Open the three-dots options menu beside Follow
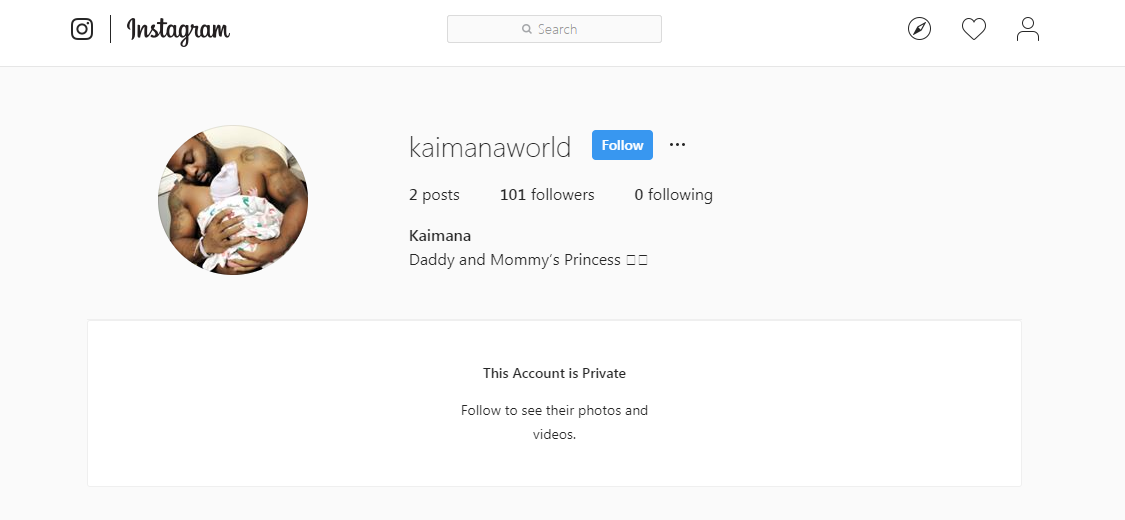This screenshot has width=1125, height=520. (677, 145)
